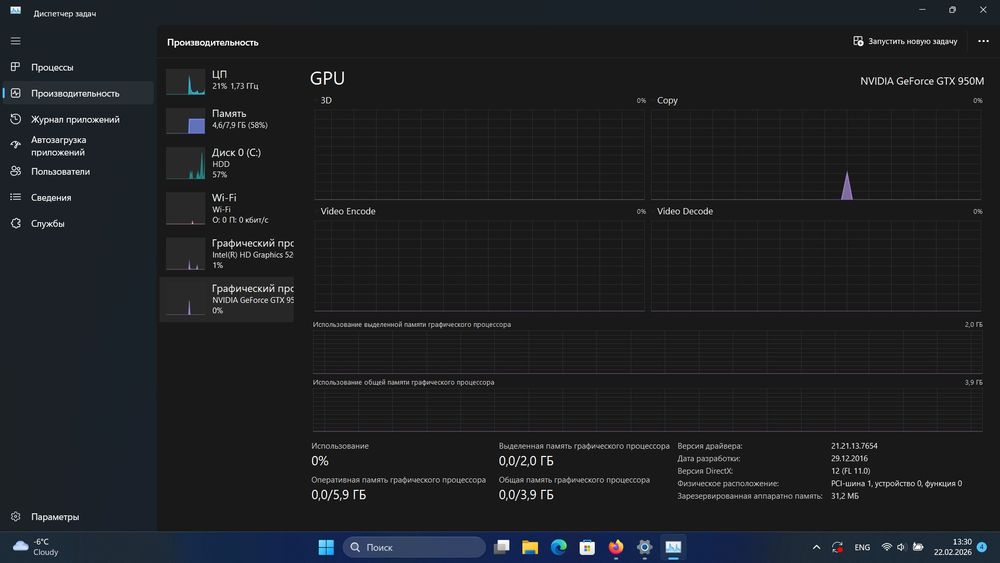Click the 0,0/5,9 ГБ GPU memory value
1000x563 pixels.
point(339,495)
